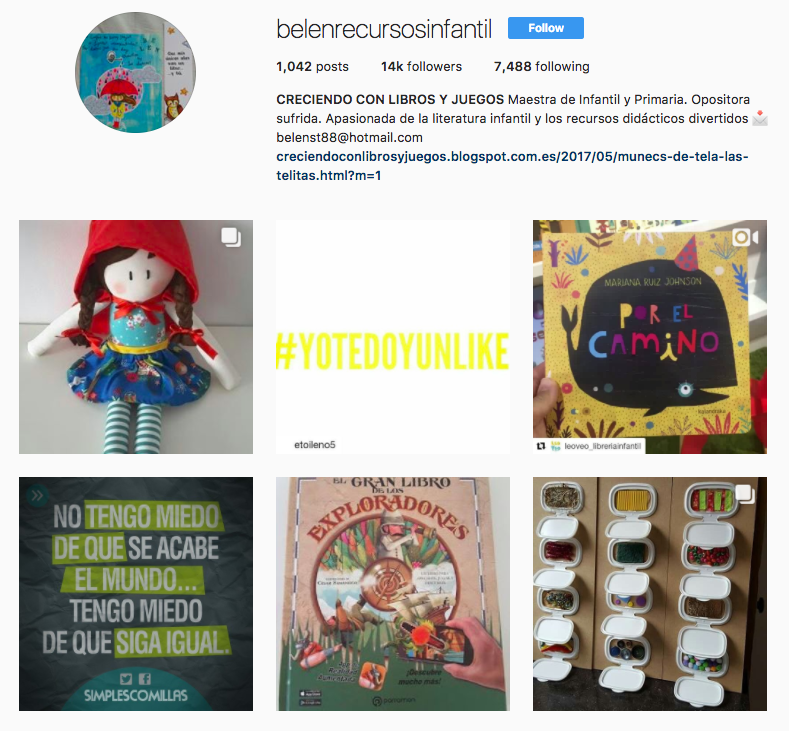Click the carousel icon on containers post
789x731 pixels.
[745, 495]
